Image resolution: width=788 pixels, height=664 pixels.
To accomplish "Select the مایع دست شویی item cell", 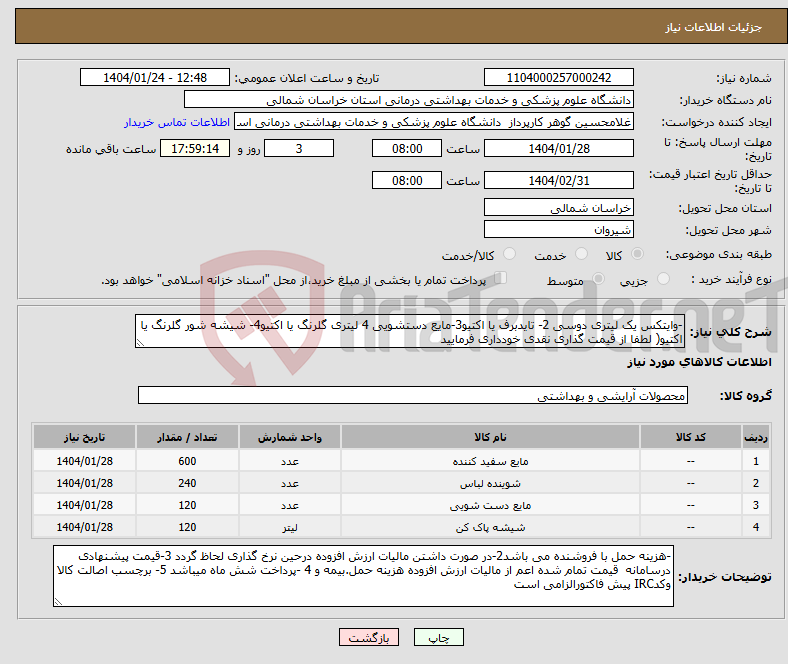I will click(490, 505).
